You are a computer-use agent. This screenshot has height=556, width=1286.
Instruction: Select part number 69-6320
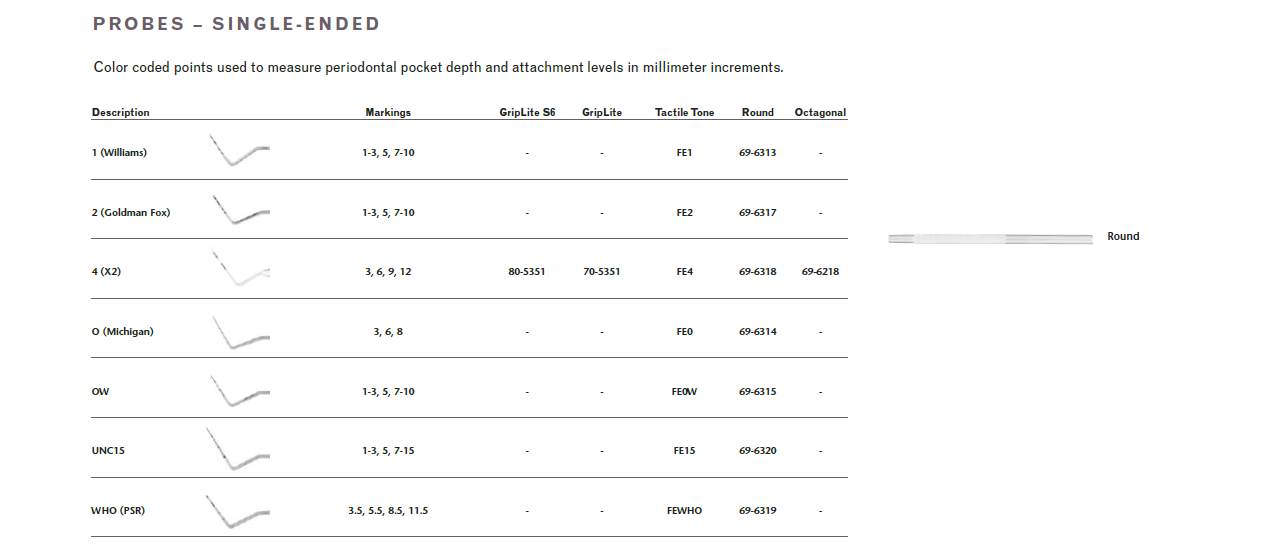click(758, 451)
